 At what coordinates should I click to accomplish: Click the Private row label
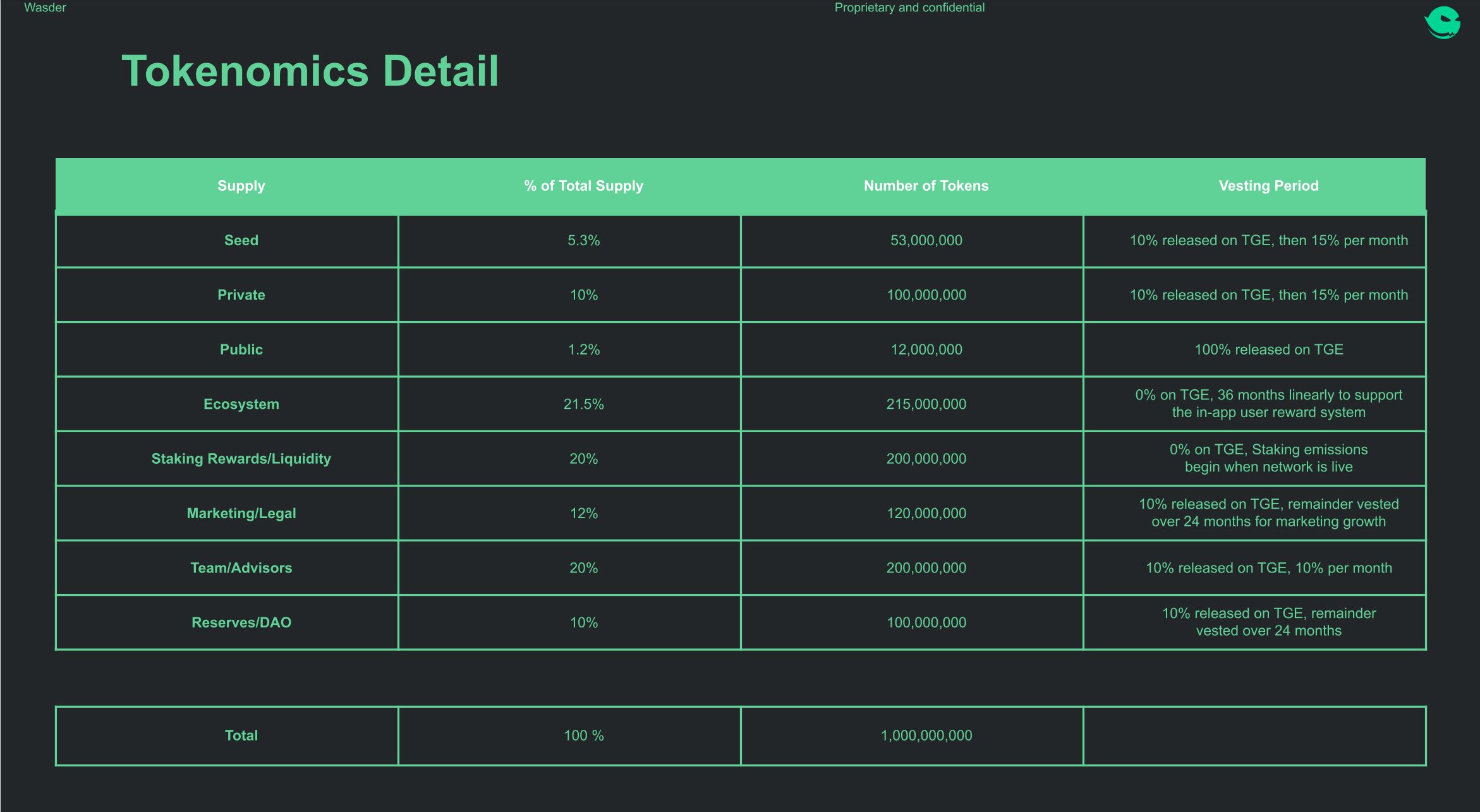point(241,295)
